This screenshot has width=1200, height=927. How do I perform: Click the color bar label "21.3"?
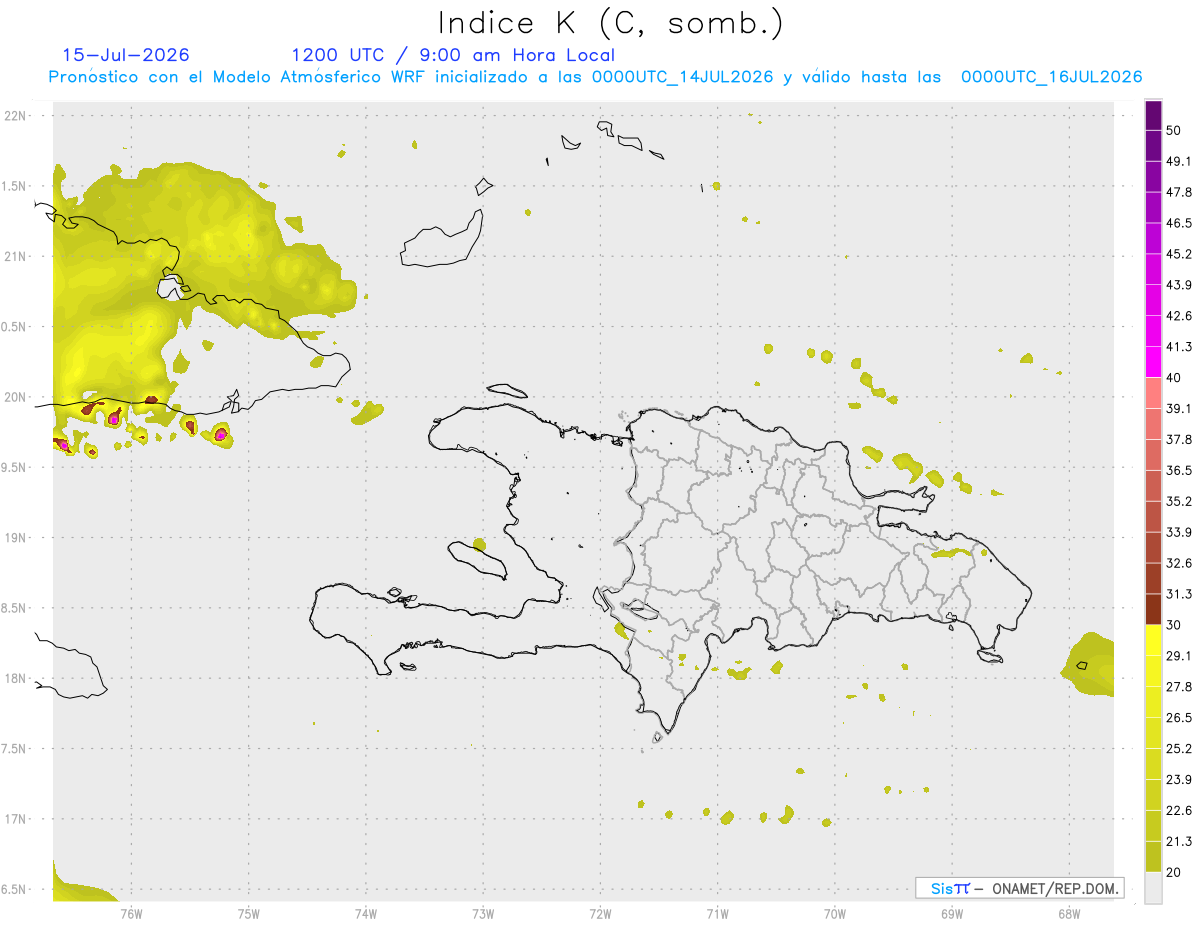(x=1180, y=842)
